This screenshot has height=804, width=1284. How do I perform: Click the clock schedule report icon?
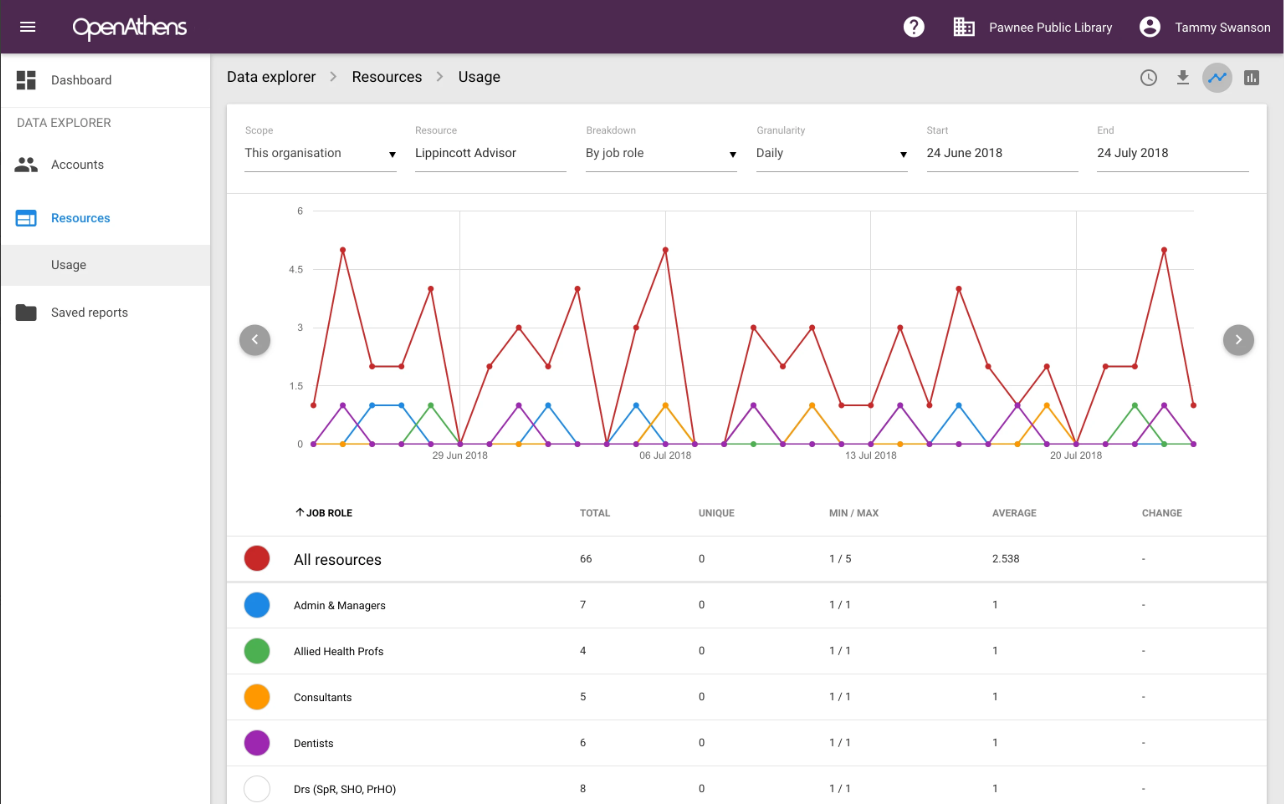coord(1149,78)
